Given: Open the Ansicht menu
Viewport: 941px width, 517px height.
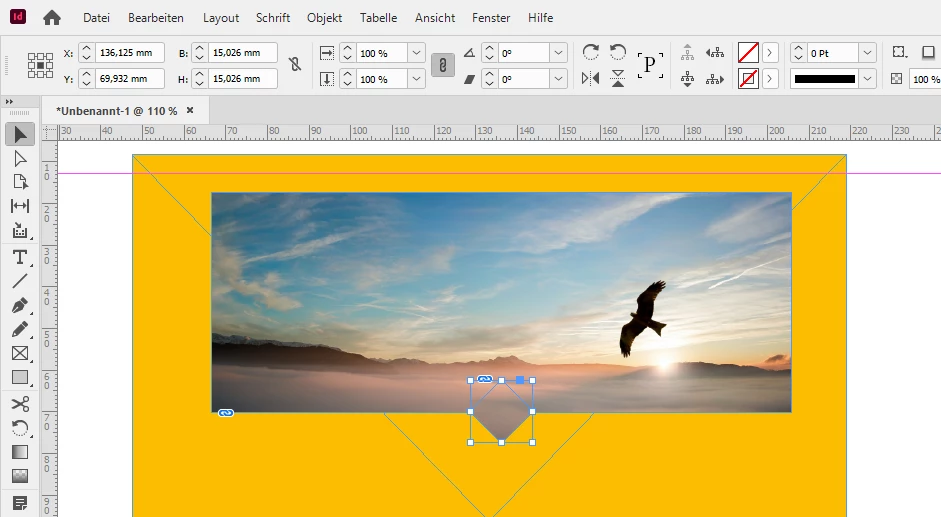Looking at the screenshot, I should tap(435, 18).
